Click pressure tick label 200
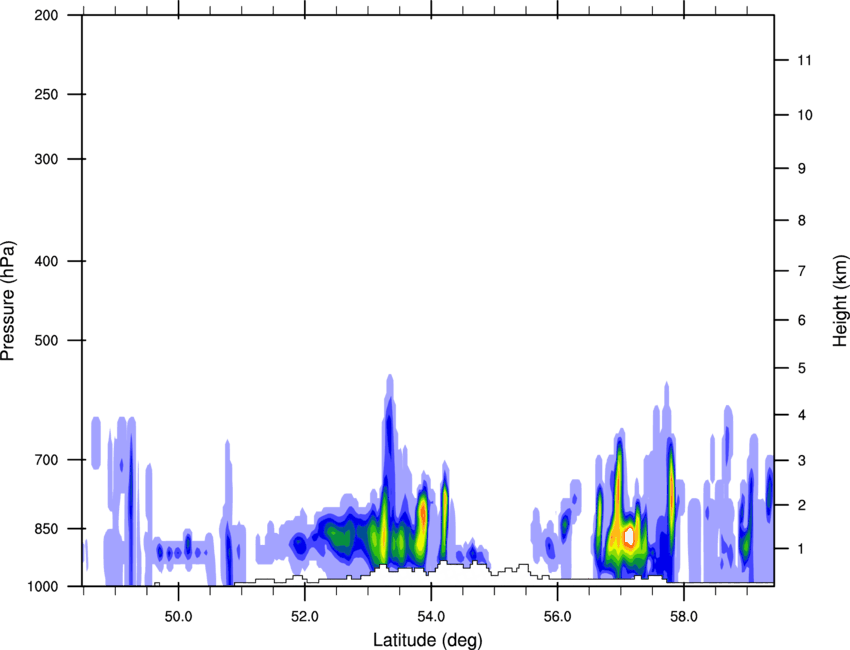850x650 pixels. point(46,15)
